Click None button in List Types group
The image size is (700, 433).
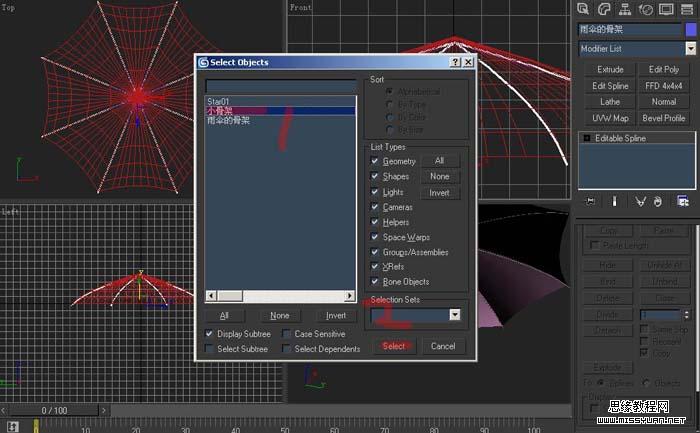point(440,176)
